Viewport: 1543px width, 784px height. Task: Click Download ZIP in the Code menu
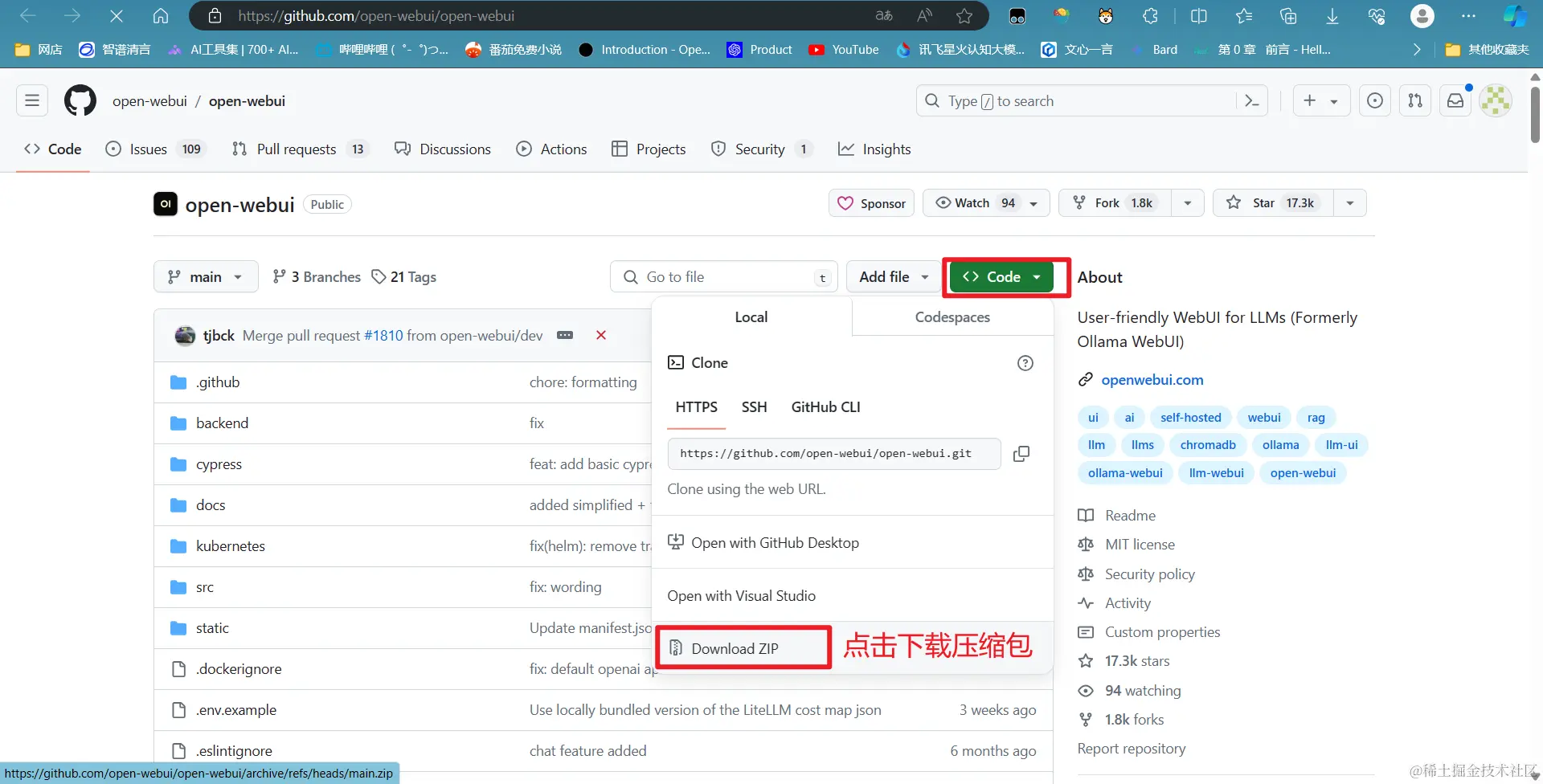point(735,648)
